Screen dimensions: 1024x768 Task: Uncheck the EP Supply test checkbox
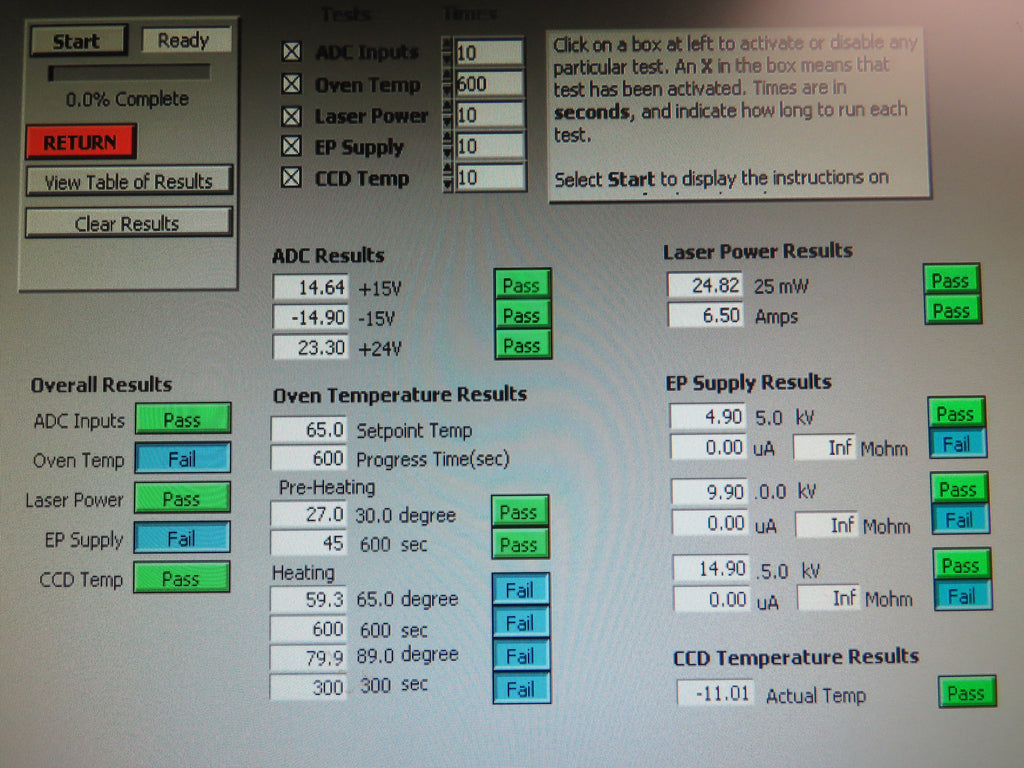(291, 147)
